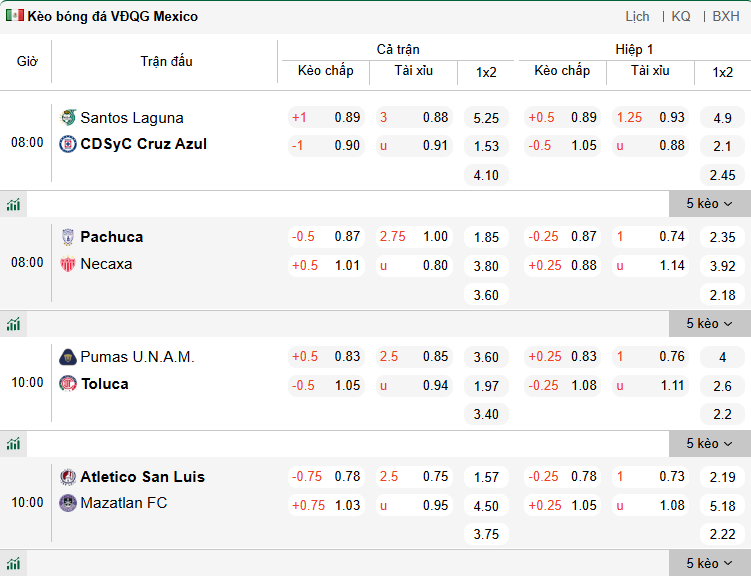This screenshot has height=576, width=751.
Task: Click the Cruz Azul team crest
Action: [68, 144]
